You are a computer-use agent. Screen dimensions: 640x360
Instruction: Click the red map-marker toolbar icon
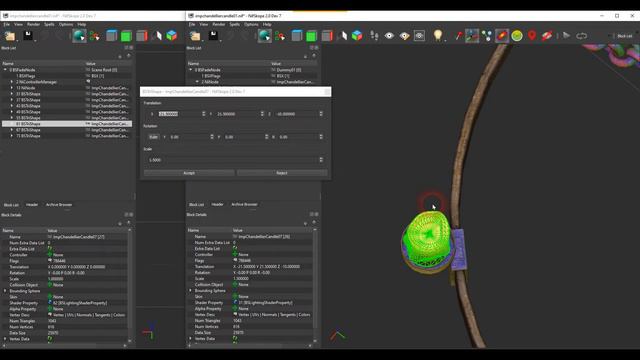click(532, 36)
